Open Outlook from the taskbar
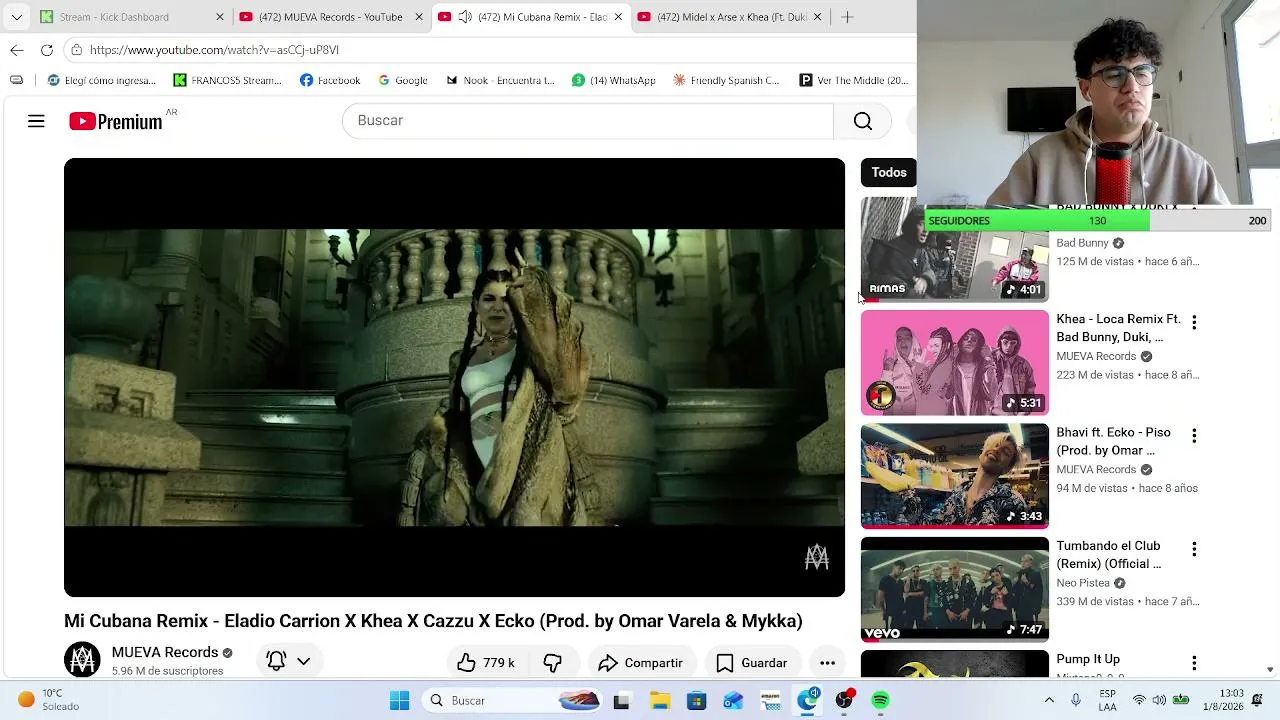Image resolution: width=1280 pixels, height=720 pixels. (733, 700)
